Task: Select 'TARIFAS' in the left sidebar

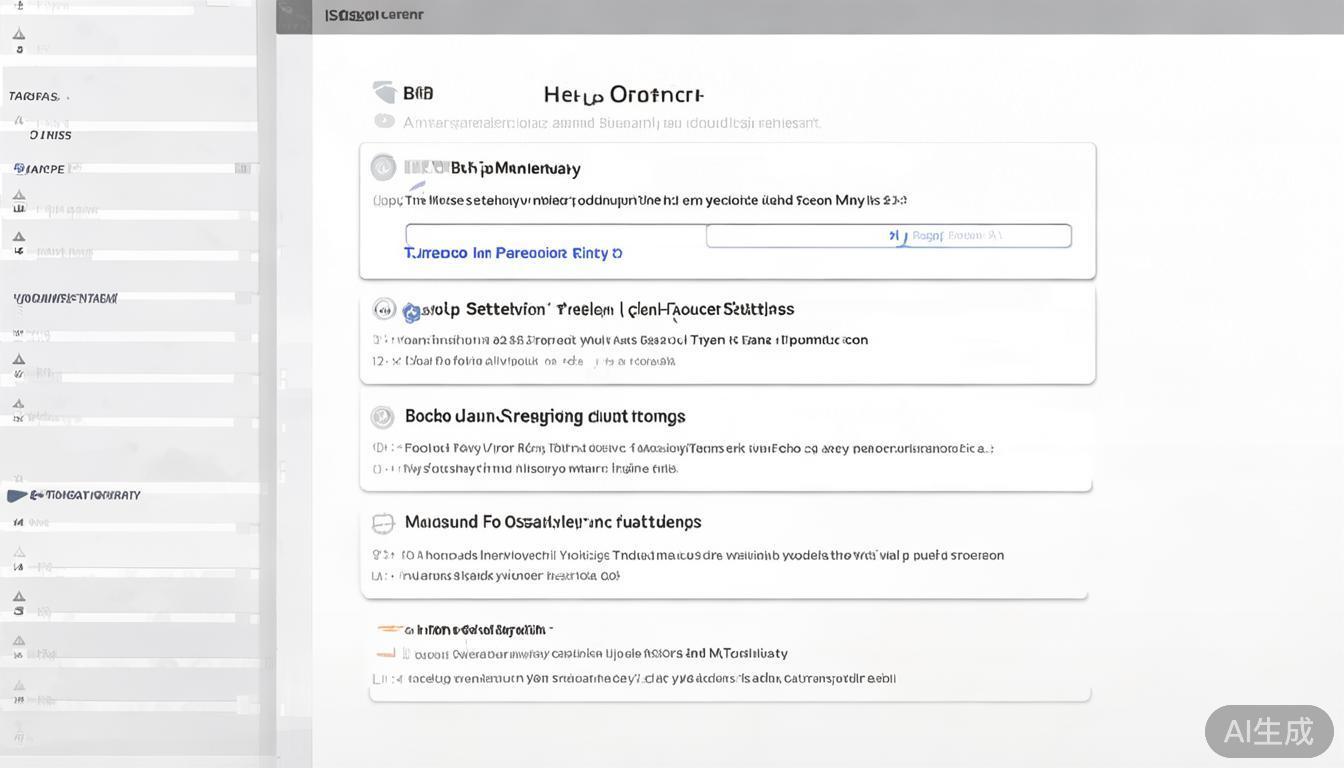Action: (36, 97)
